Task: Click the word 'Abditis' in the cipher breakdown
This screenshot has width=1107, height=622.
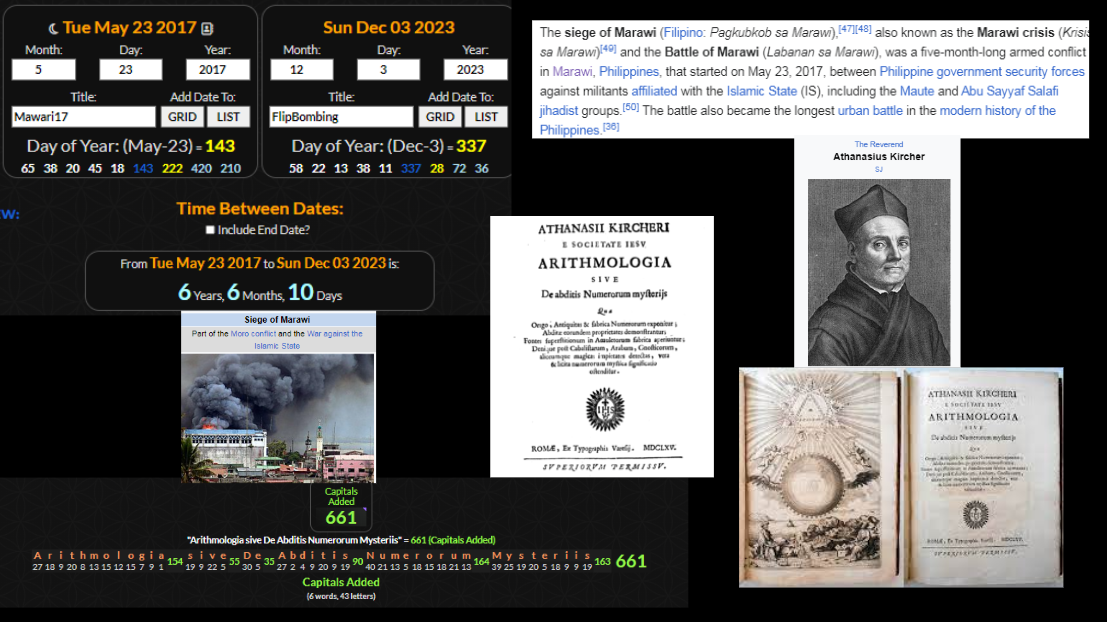Action: (313, 556)
